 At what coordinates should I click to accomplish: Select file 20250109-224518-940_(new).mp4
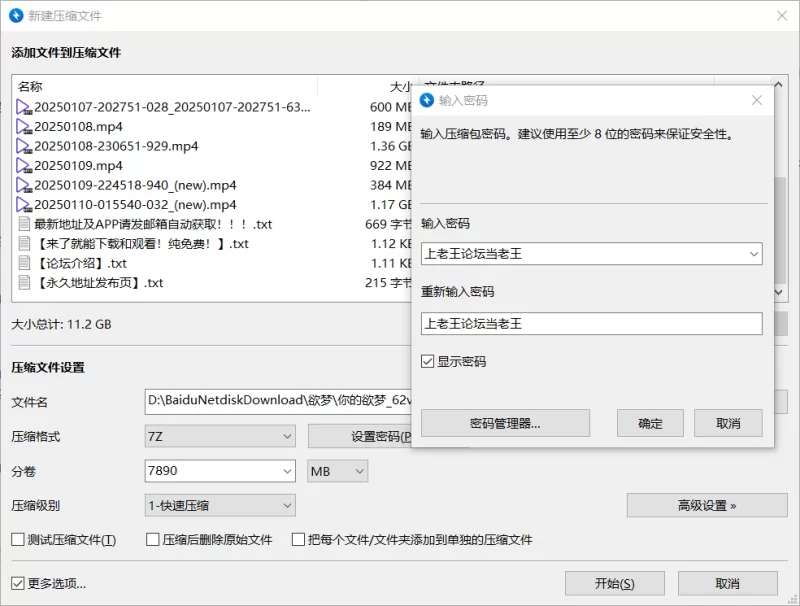coord(135,185)
